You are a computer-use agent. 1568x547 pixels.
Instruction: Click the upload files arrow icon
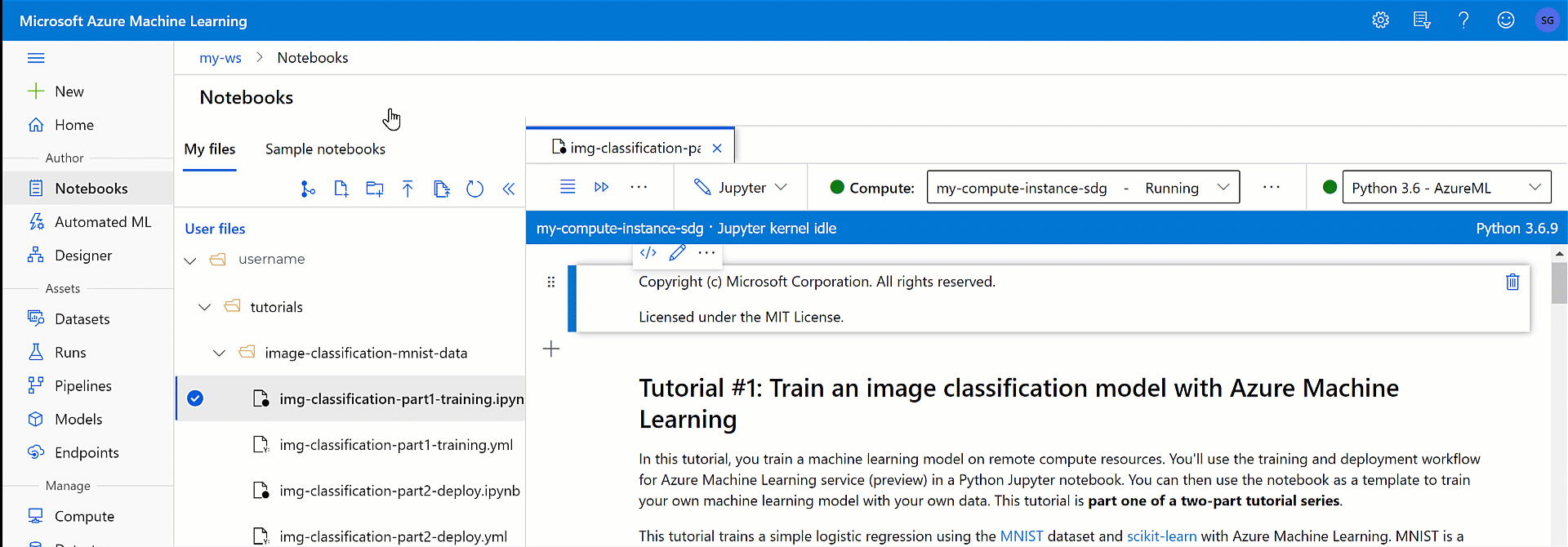tap(408, 189)
